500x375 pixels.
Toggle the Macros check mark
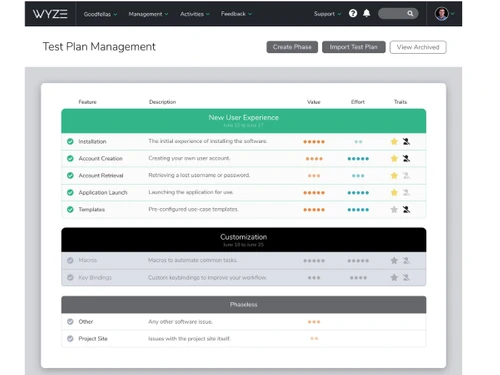[x=70, y=260]
